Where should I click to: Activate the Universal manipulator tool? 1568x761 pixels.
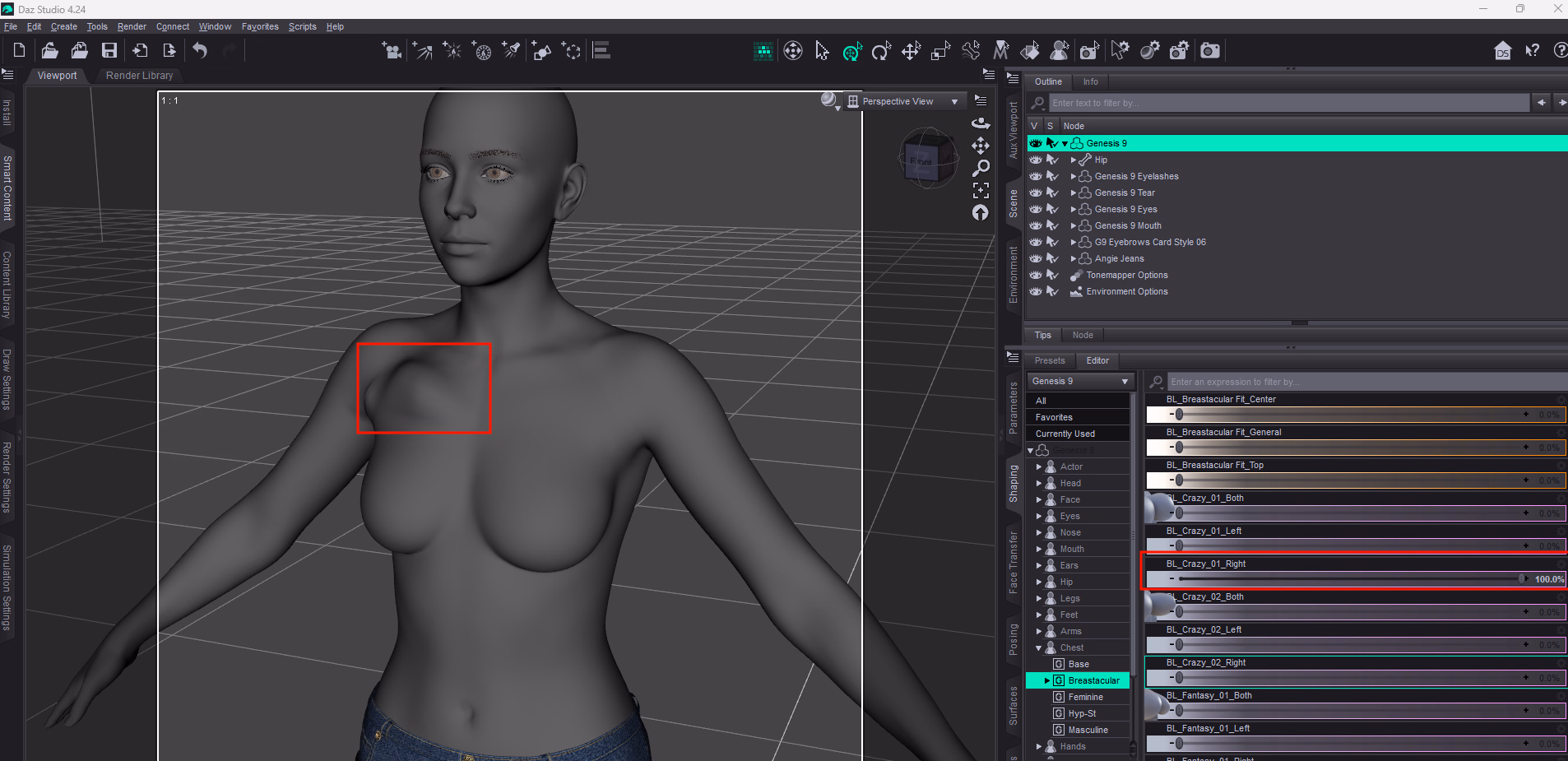(x=852, y=51)
